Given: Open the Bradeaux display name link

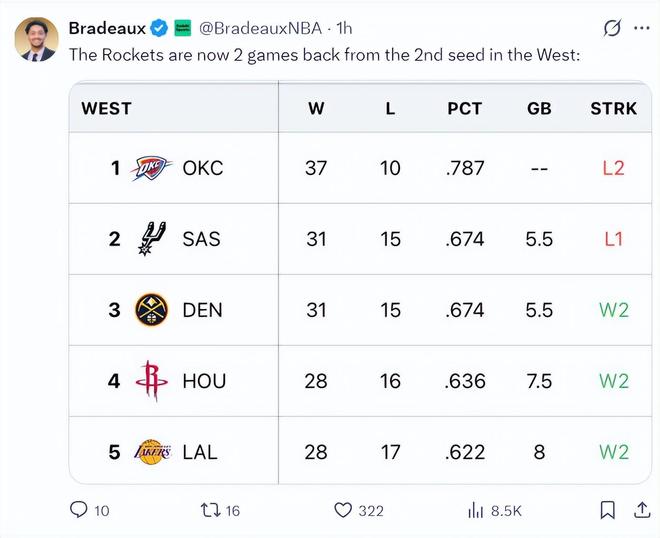Looking at the screenshot, I should click(x=107, y=28).
